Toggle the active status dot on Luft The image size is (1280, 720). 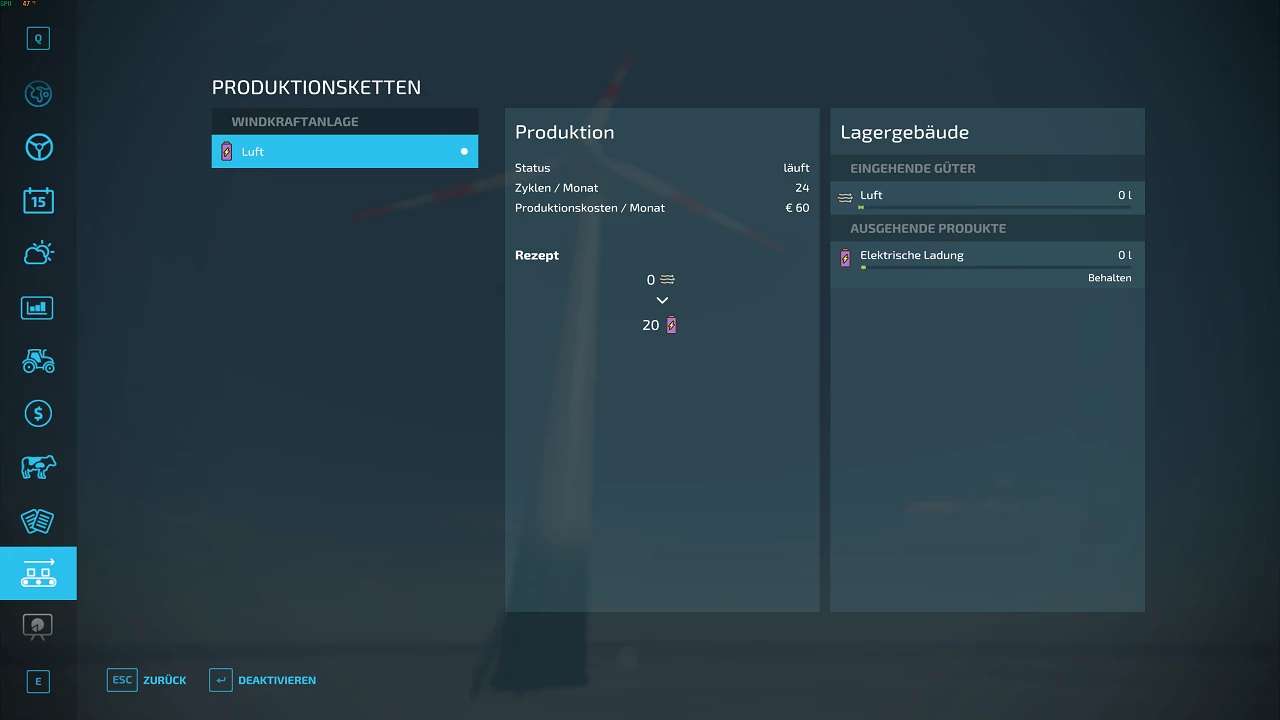[464, 152]
